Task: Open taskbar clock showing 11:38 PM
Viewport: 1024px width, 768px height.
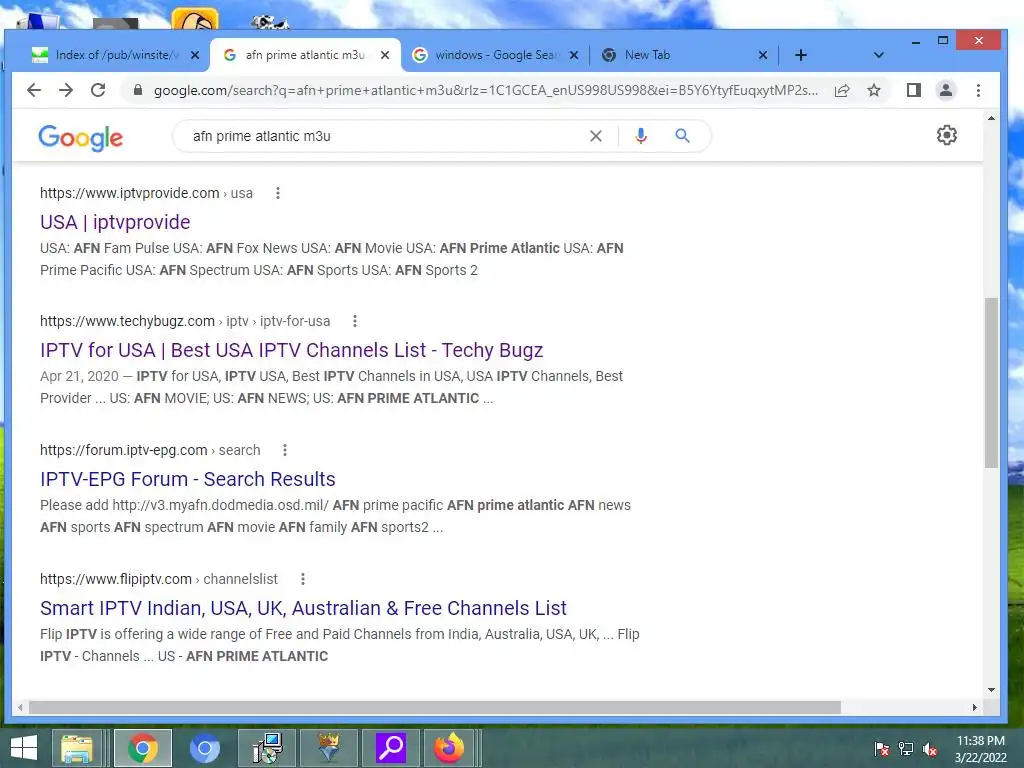Action: pyautogui.click(x=981, y=749)
